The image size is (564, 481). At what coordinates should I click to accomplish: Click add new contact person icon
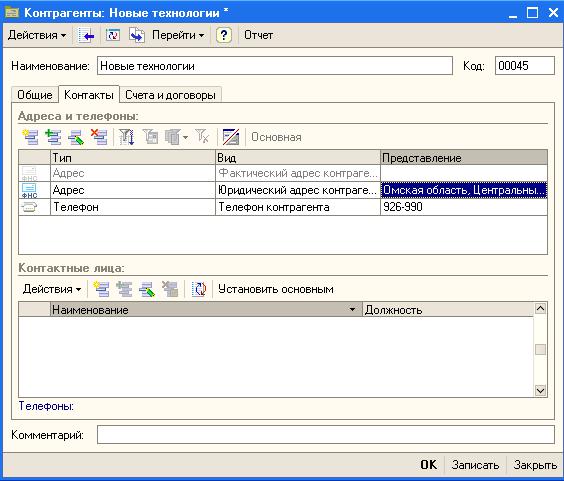[x=101, y=289]
